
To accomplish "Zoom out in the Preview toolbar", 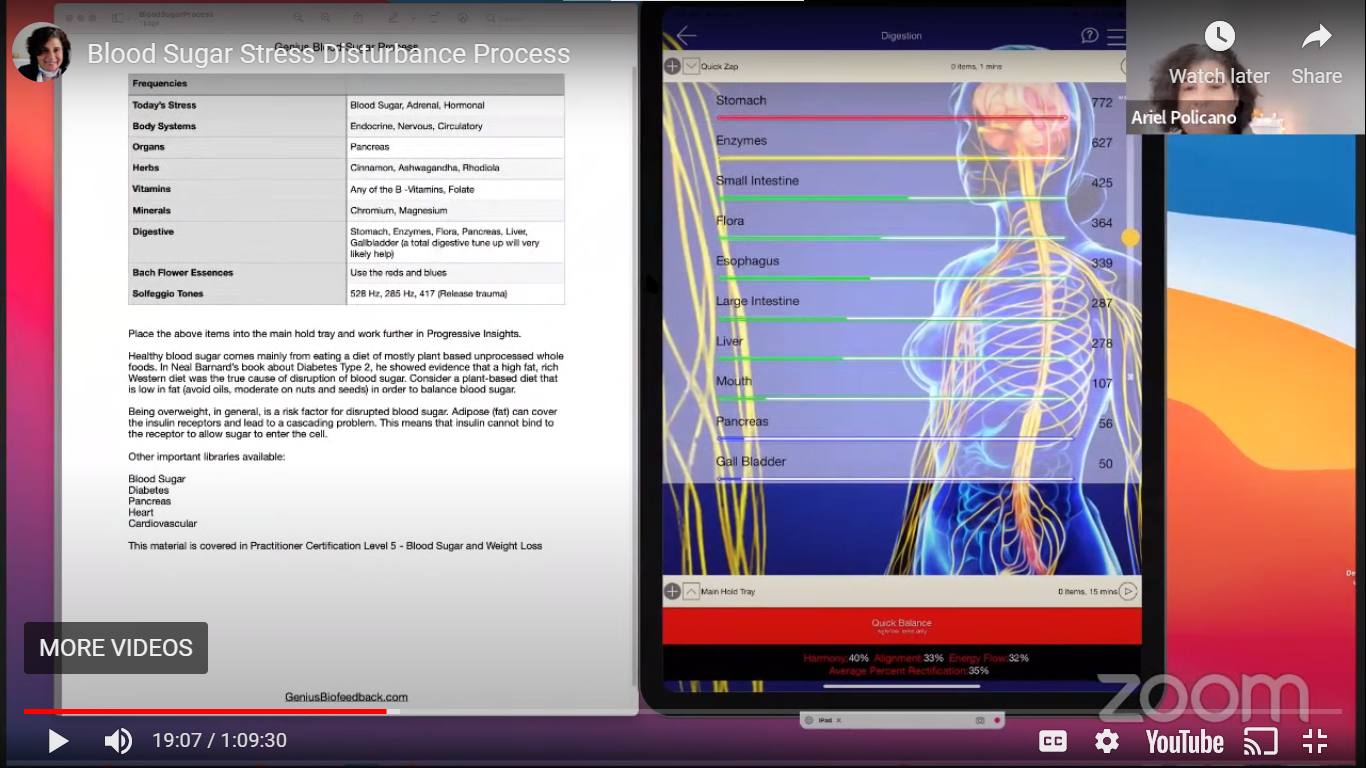I will 299,18.
